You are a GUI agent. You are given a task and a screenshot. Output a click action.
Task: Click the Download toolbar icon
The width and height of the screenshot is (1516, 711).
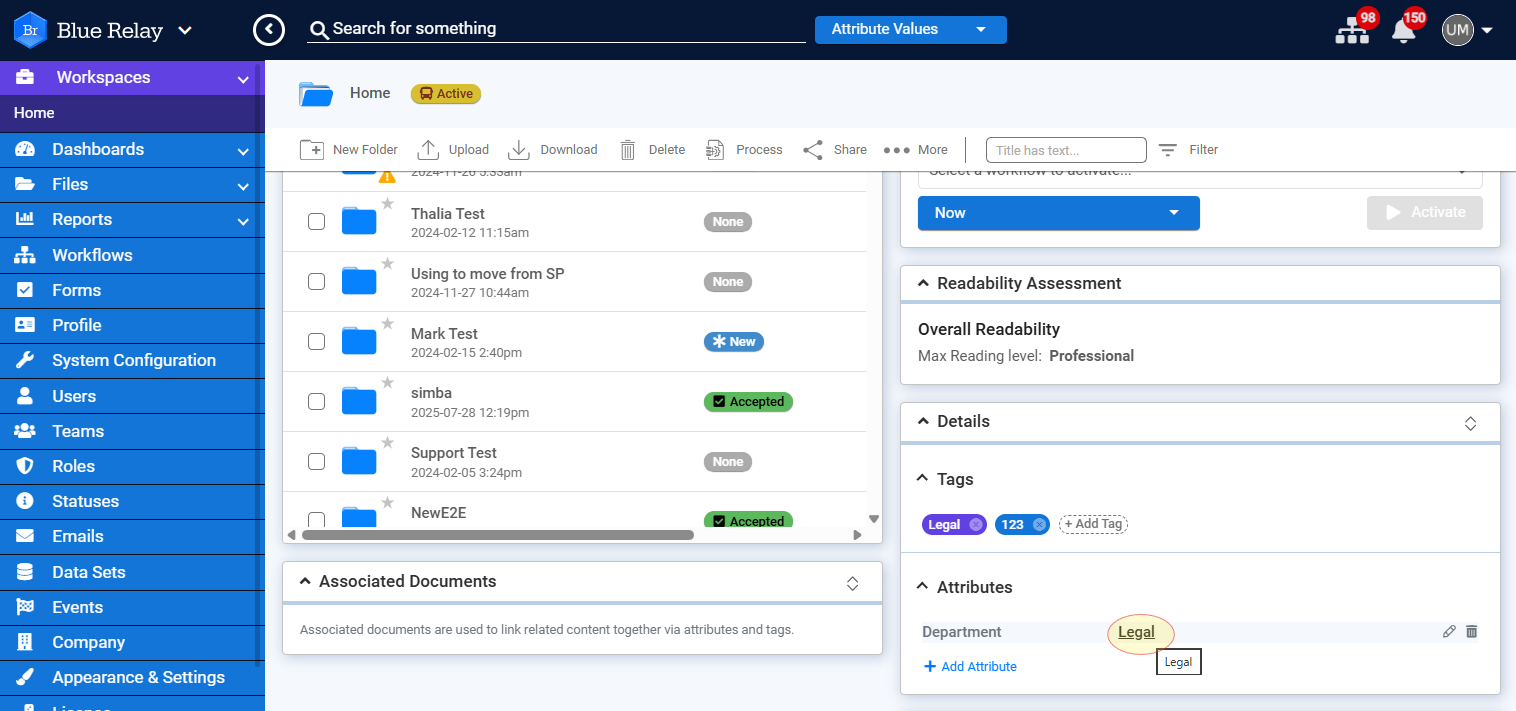tap(519, 150)
